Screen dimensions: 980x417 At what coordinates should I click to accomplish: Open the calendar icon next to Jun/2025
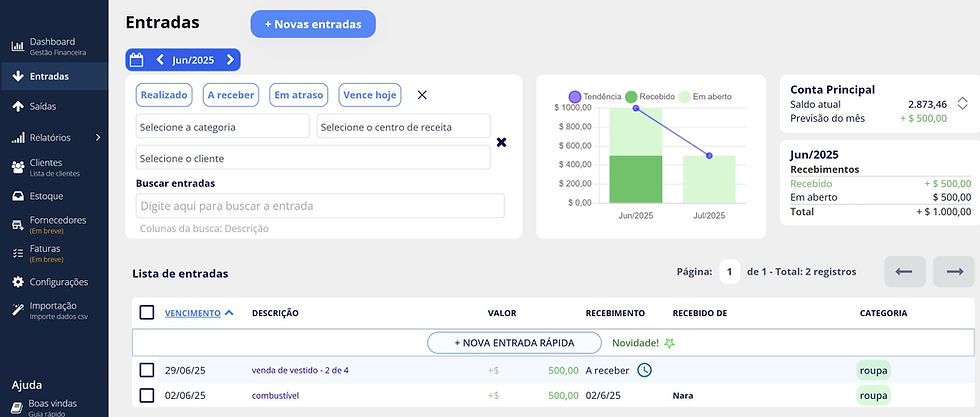pos(136,60)
